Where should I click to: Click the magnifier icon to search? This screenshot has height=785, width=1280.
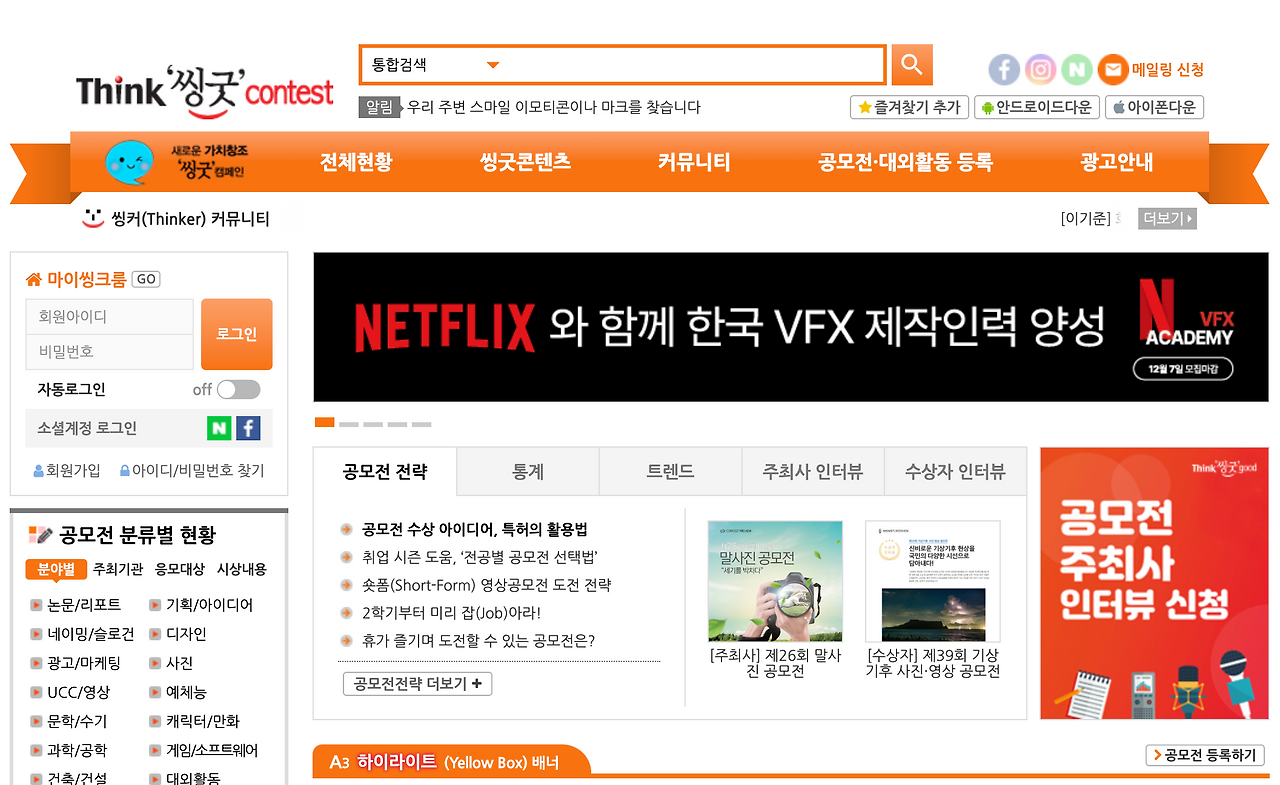pos(910,64)
